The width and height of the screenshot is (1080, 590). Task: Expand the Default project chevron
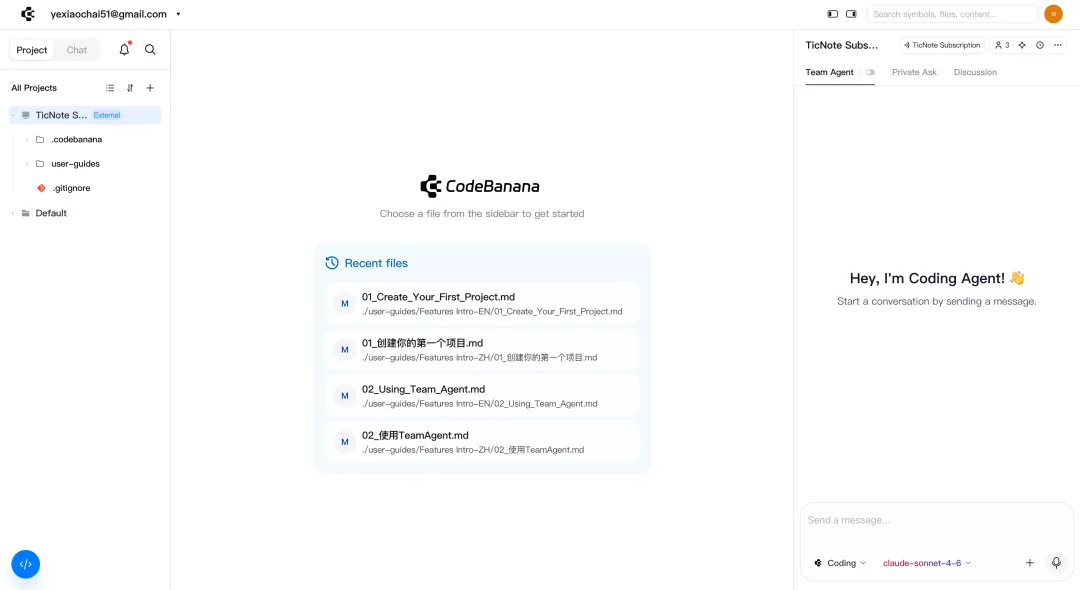click(13, 213)
